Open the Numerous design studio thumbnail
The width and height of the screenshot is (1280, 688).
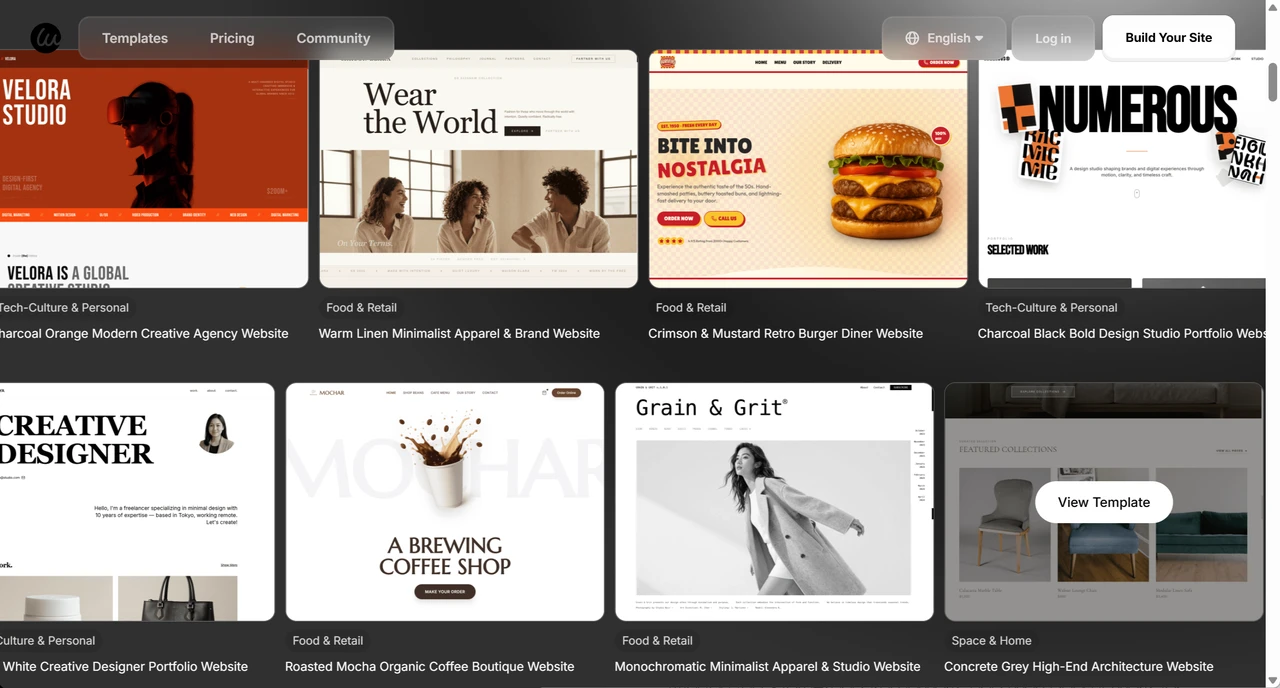pos(1122,169)
